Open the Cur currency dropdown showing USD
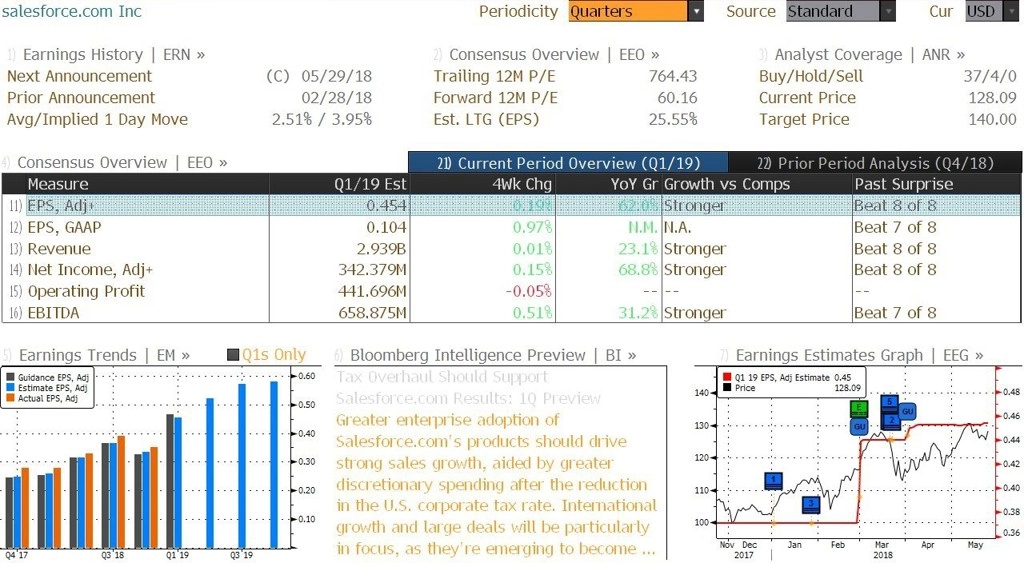The width and height of the screenshot is (1024, 563). pos(991,11)
